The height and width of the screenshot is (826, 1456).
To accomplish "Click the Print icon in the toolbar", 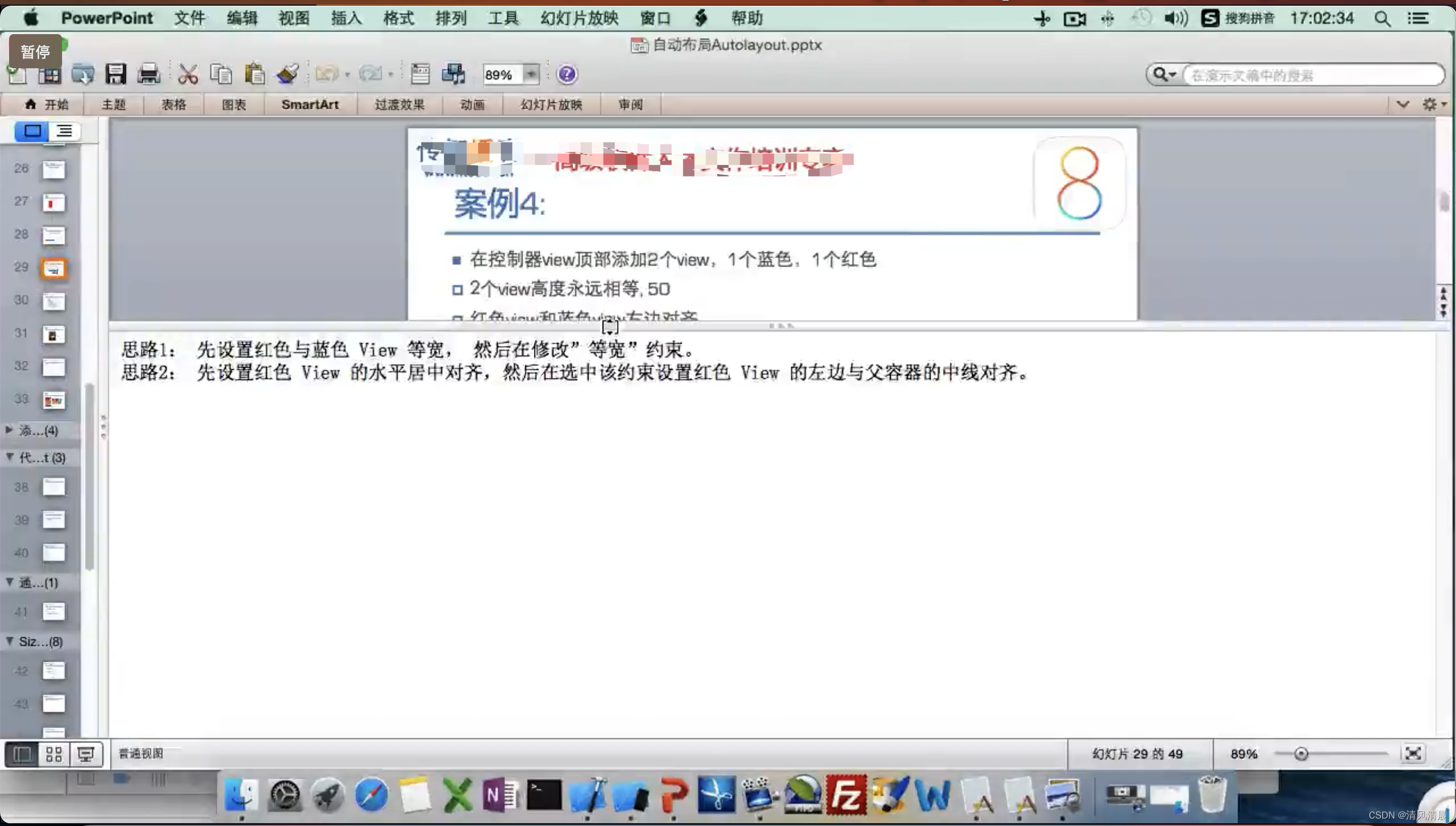I will [x=149, y=74].
